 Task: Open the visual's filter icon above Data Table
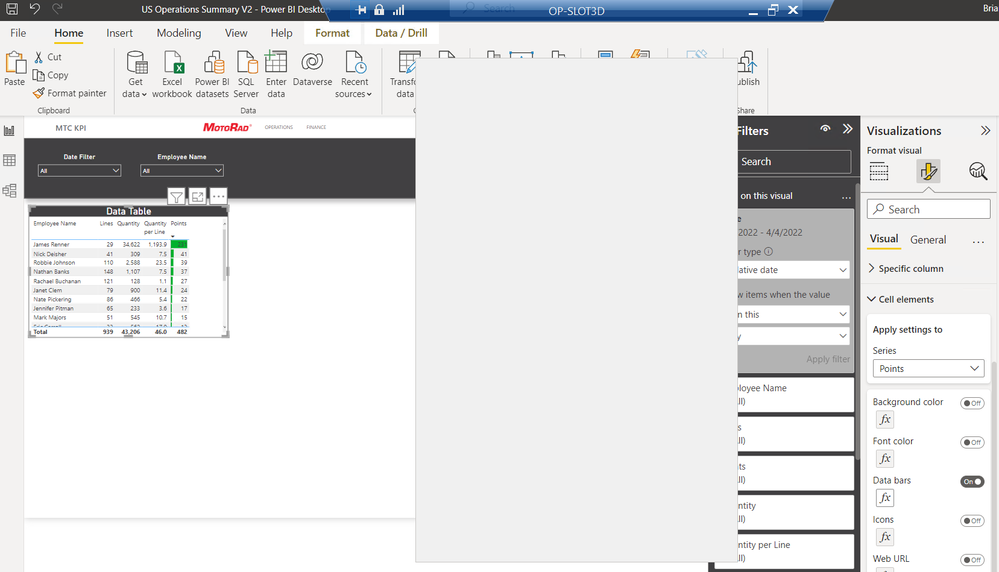pos(176,196)
